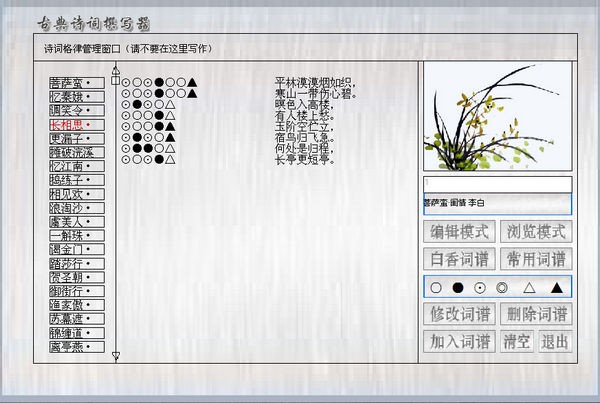Select the red highlighted 长相思 entry
Viewport: 600px width, 403px height.
click(x=77, y=125)
